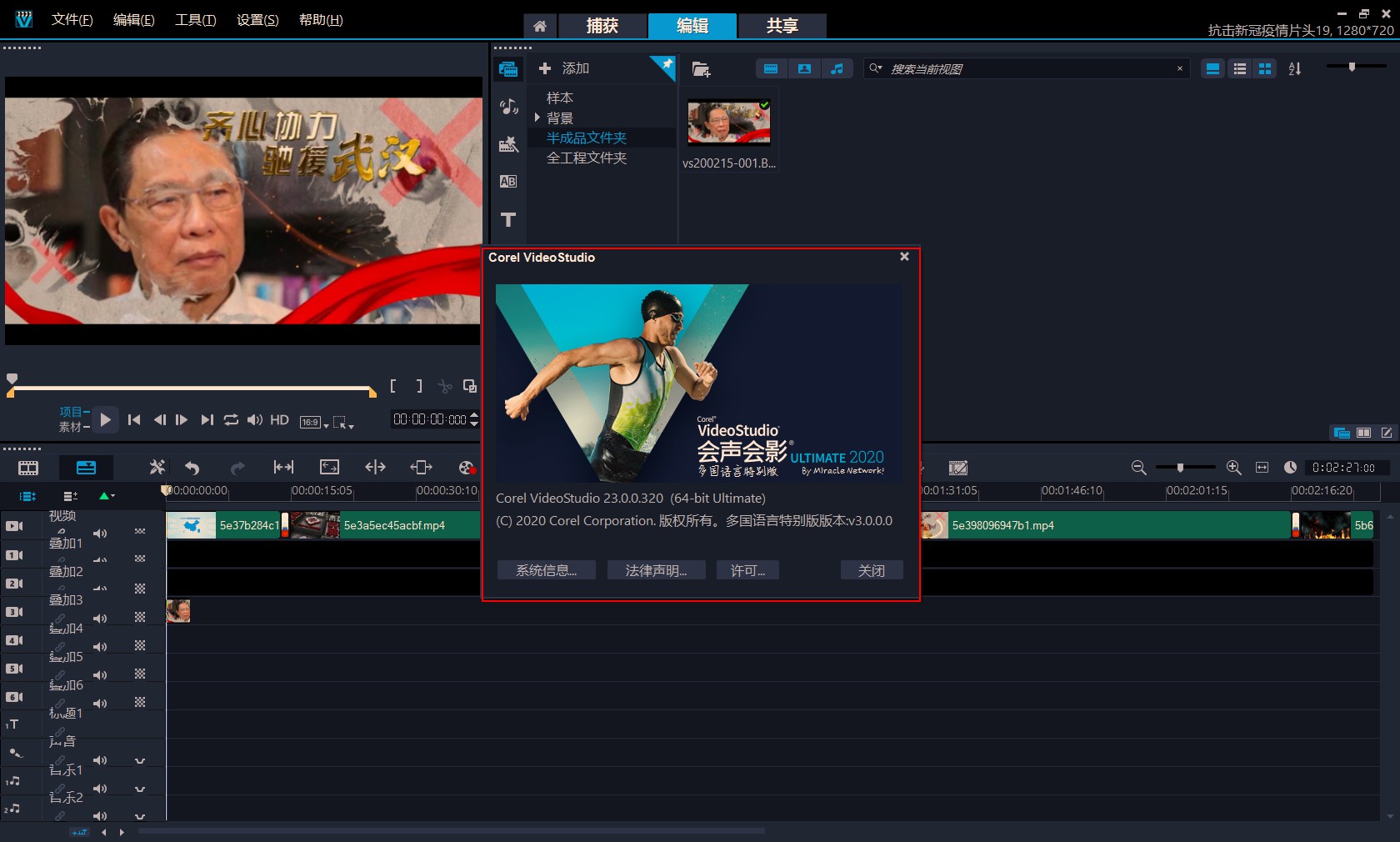Open the template library panel
1400x842 pixels.
508,144
